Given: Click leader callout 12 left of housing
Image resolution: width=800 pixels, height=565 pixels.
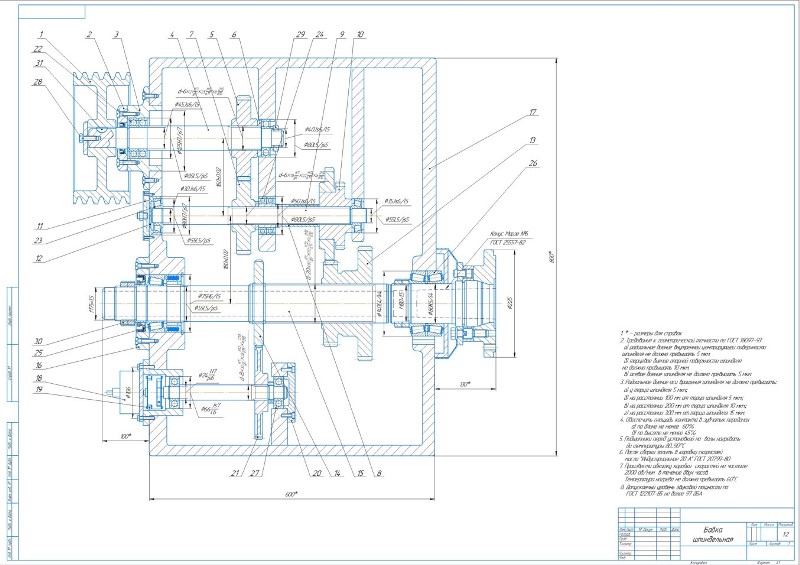Looking at the screenshot, I should pyautogui.click(x=39, y=258).
